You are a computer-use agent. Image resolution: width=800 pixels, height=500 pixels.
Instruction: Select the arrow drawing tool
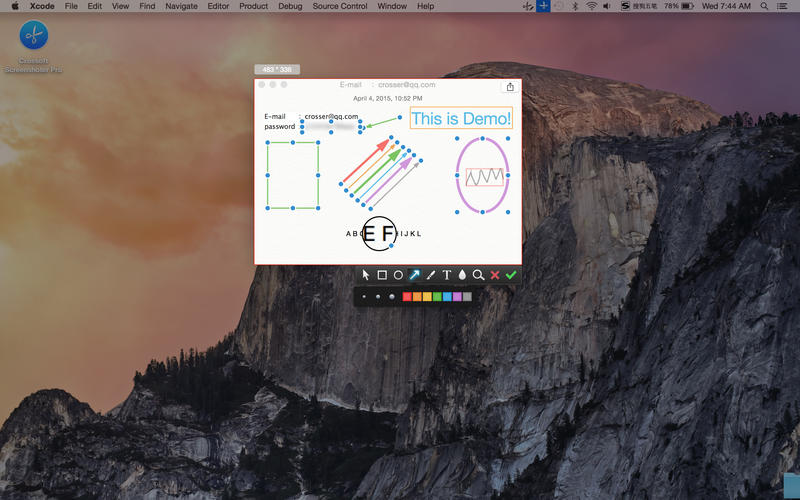(414, 275)
